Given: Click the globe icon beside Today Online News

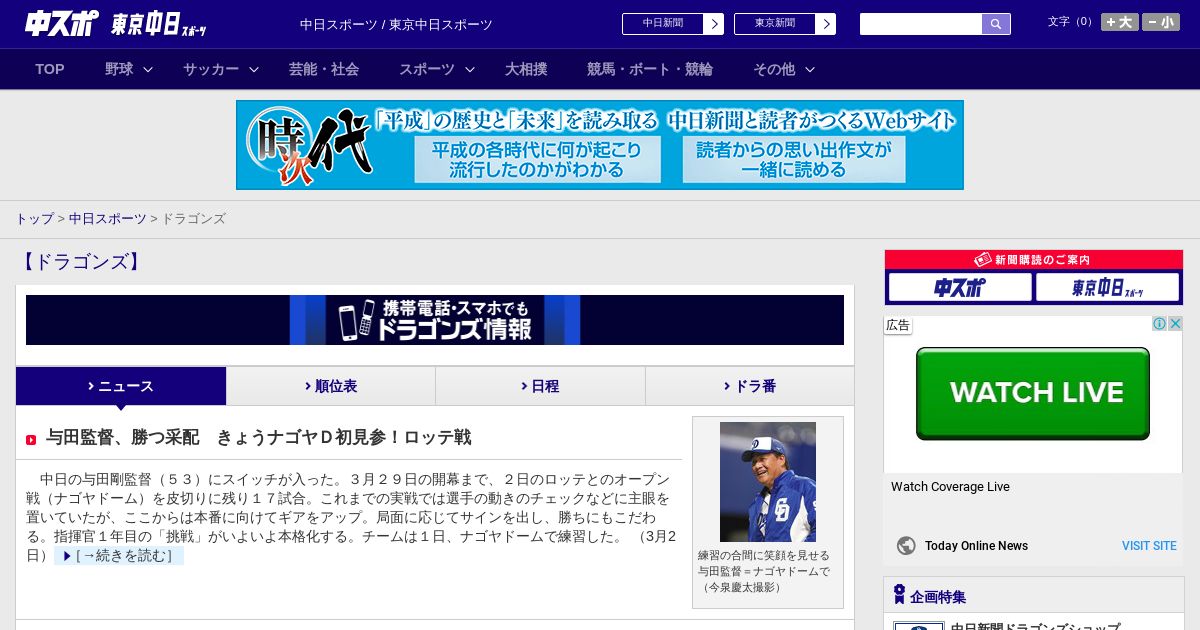Looking at the screenshot, I should tap(906, 546).
